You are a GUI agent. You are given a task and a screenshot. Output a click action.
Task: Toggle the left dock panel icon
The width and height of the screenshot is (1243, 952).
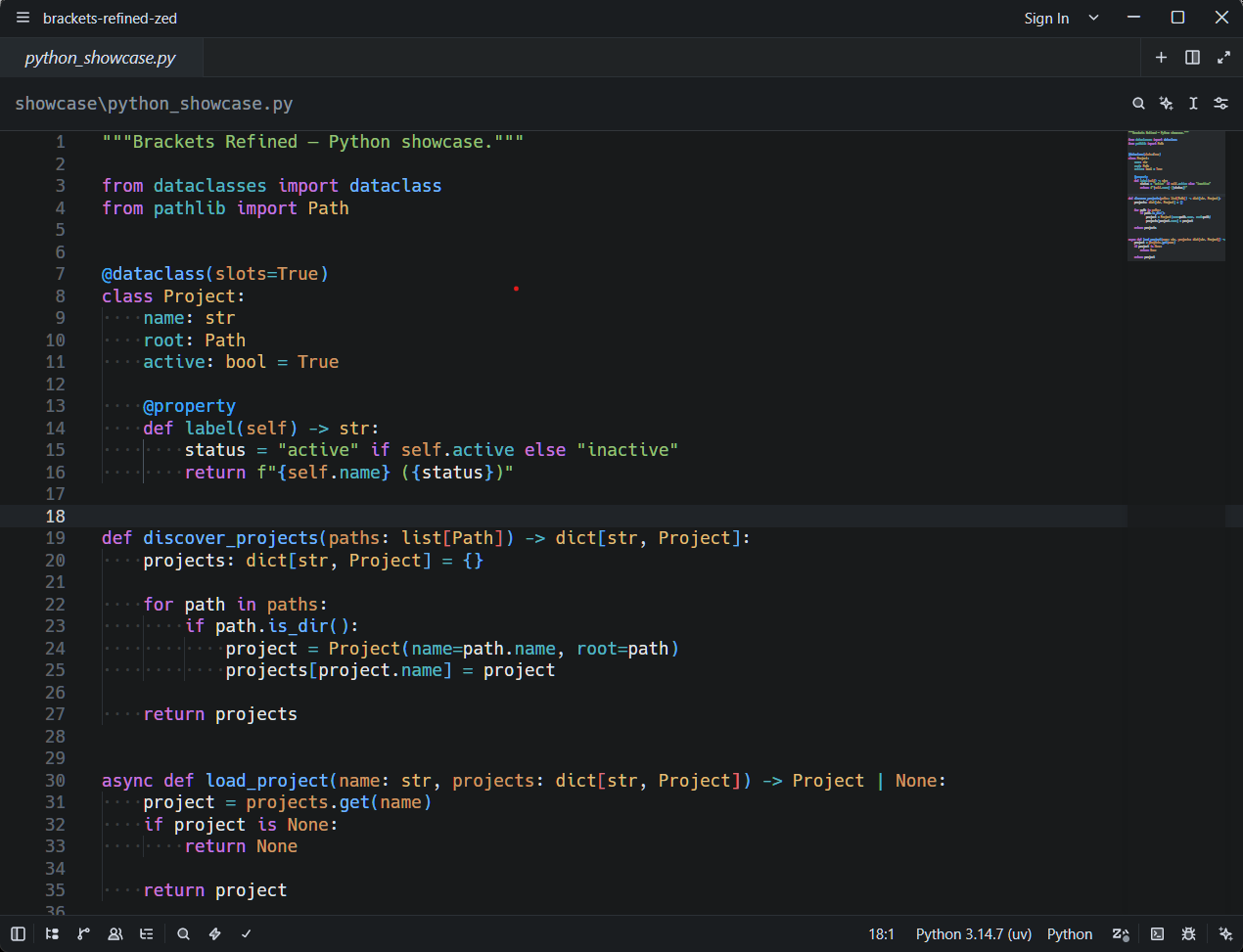pos(18,933)
